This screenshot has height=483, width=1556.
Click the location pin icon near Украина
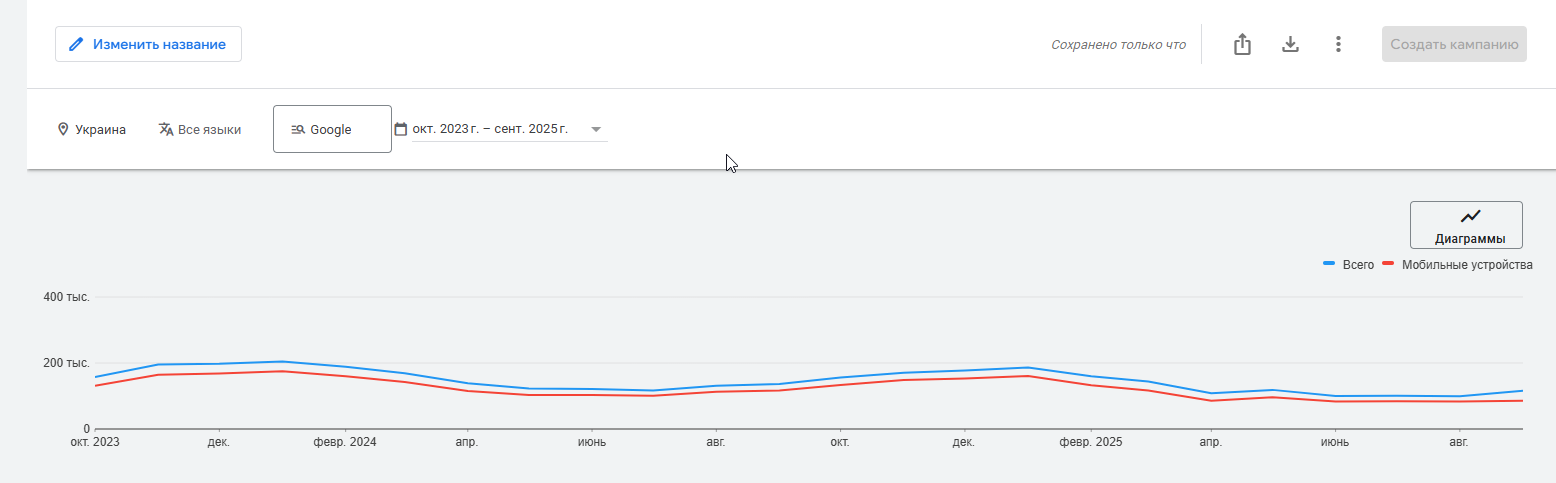tap(63, 129)
